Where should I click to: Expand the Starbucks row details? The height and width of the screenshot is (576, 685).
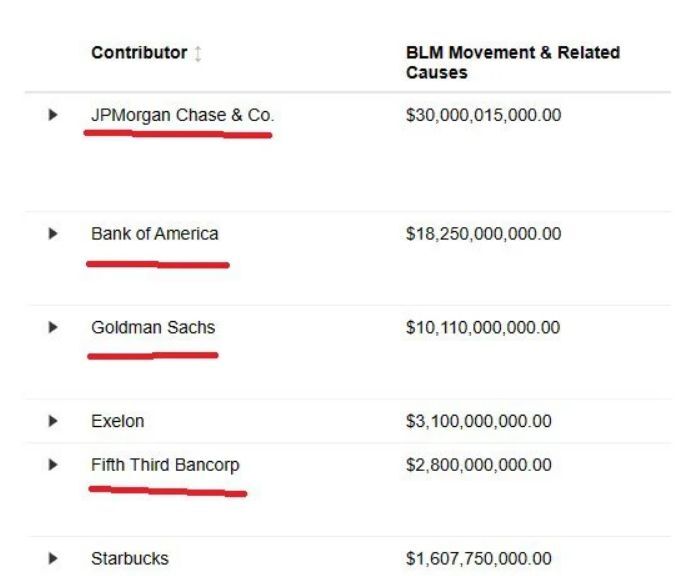pyautogui.click(x=53, y=560)
